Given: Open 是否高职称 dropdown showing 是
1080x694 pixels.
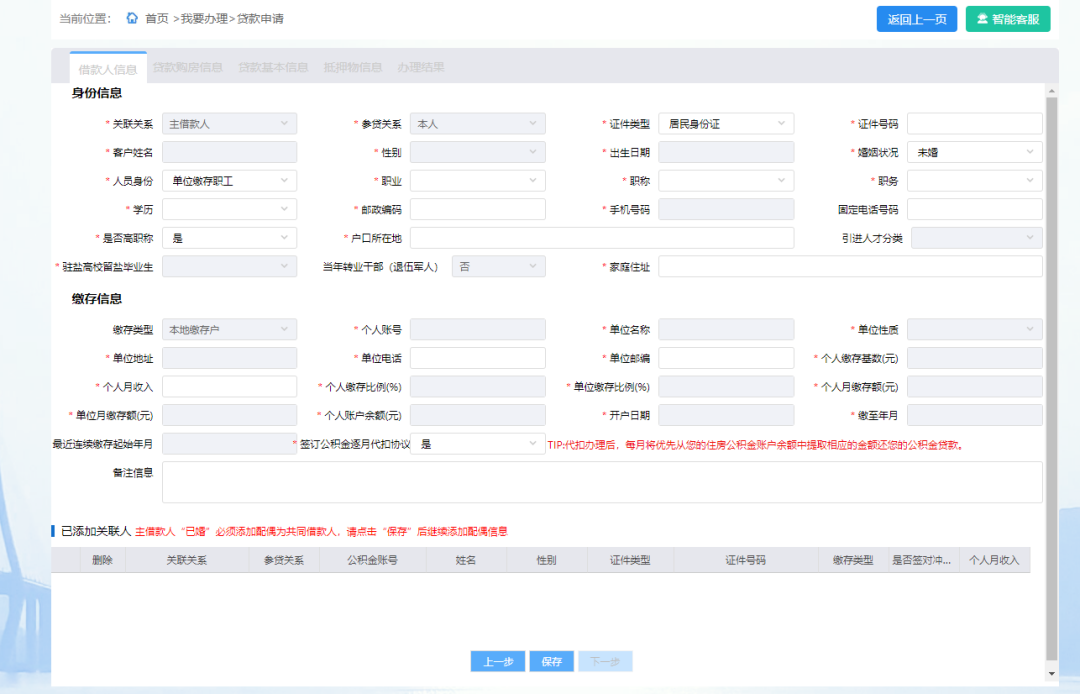Looking at the screenshot, I should [229, 238].
